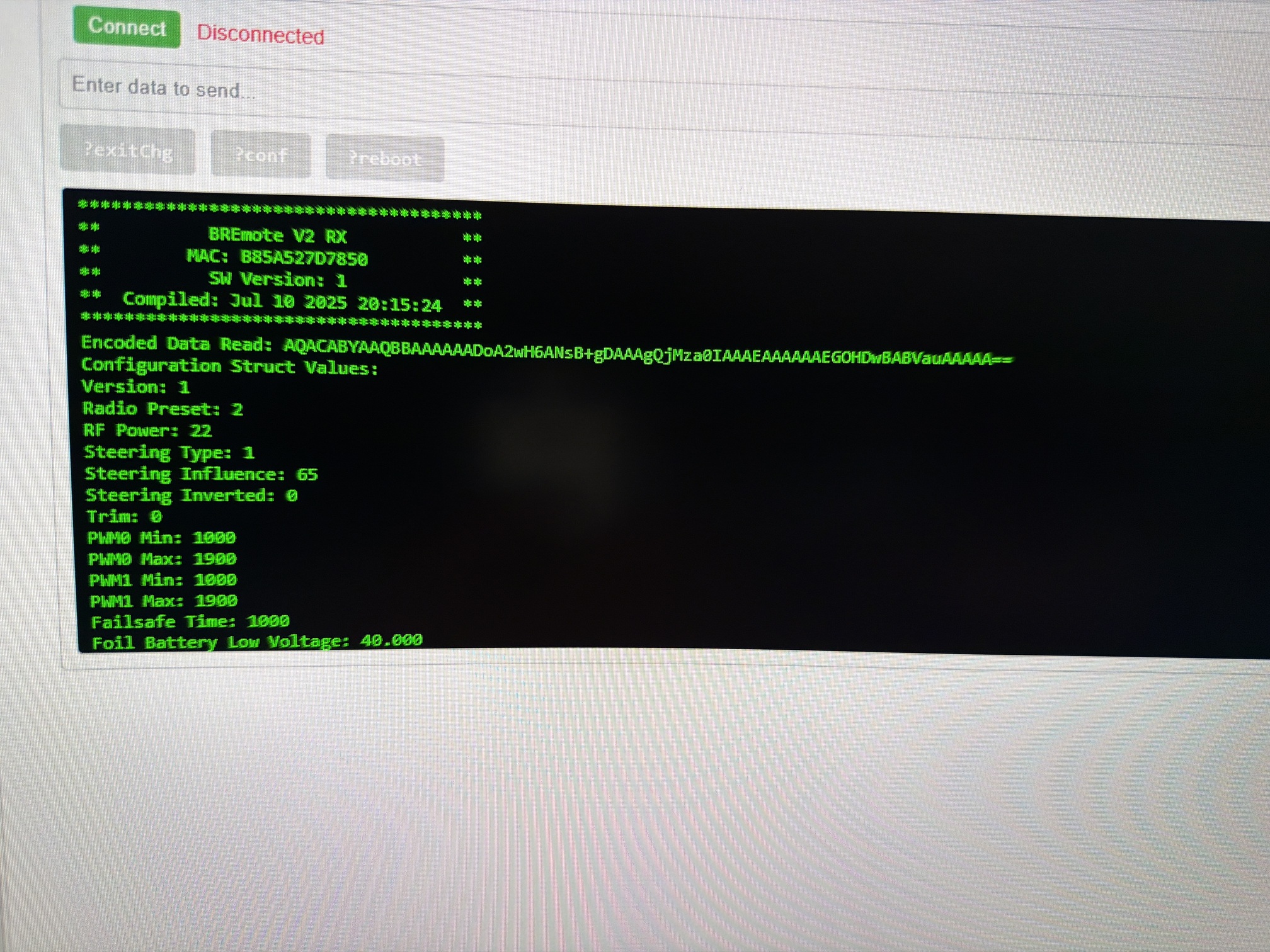
Task: Click the MAC address line in terminal
Action: (277, 258)
